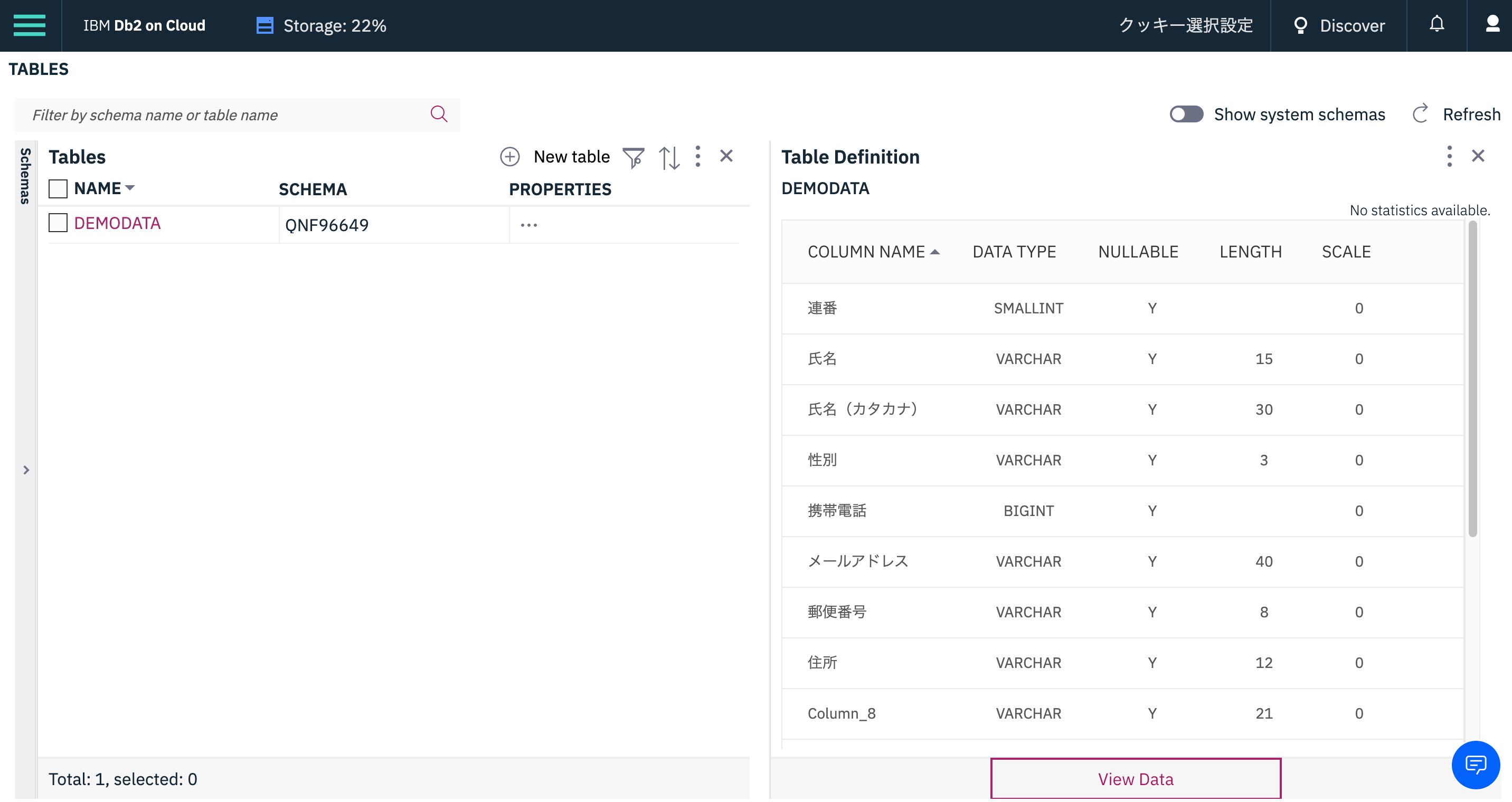Image resolution: width=1512 pixels, height=802 pixels.
Task: Check the DEMODATA row checkbox
Action: [58, 223]
